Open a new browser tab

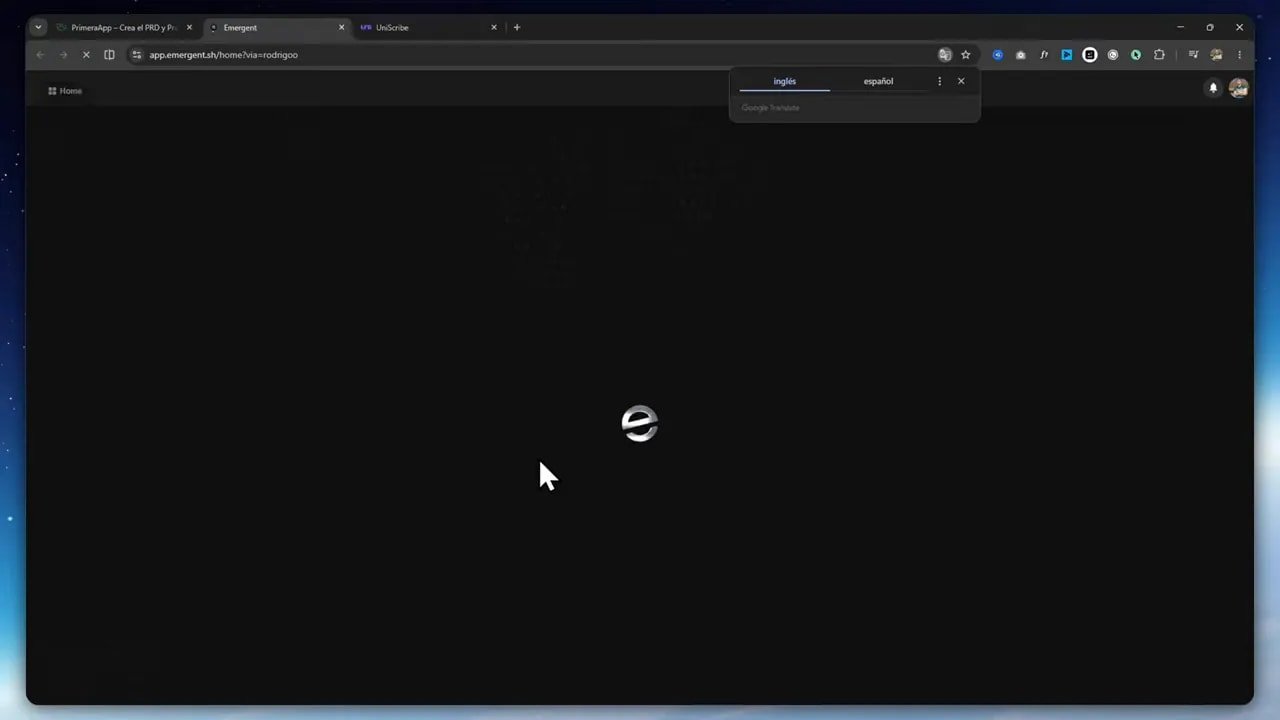click(517, 28)
